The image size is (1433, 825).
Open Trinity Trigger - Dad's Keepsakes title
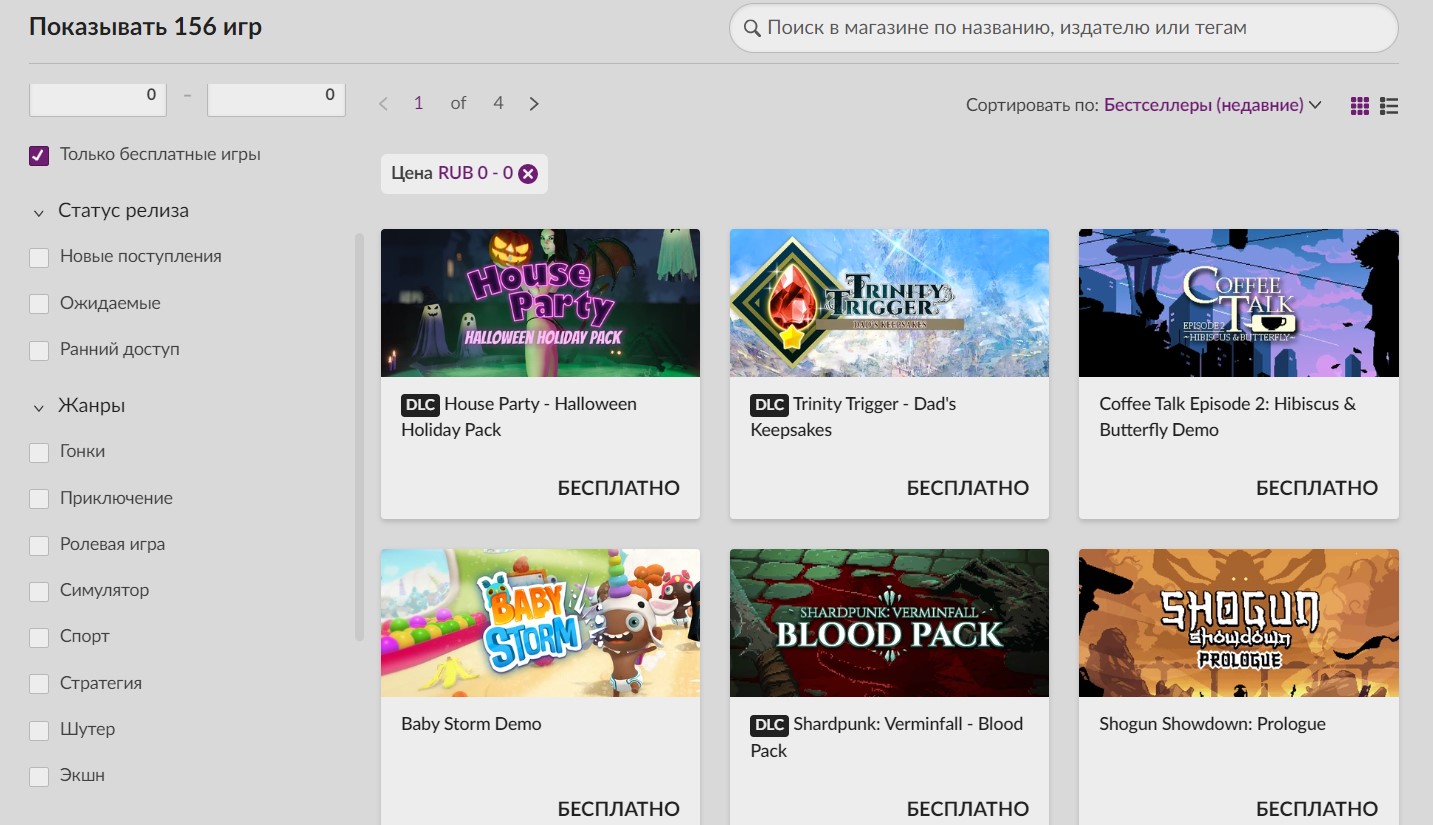click(x=853, y=417)
